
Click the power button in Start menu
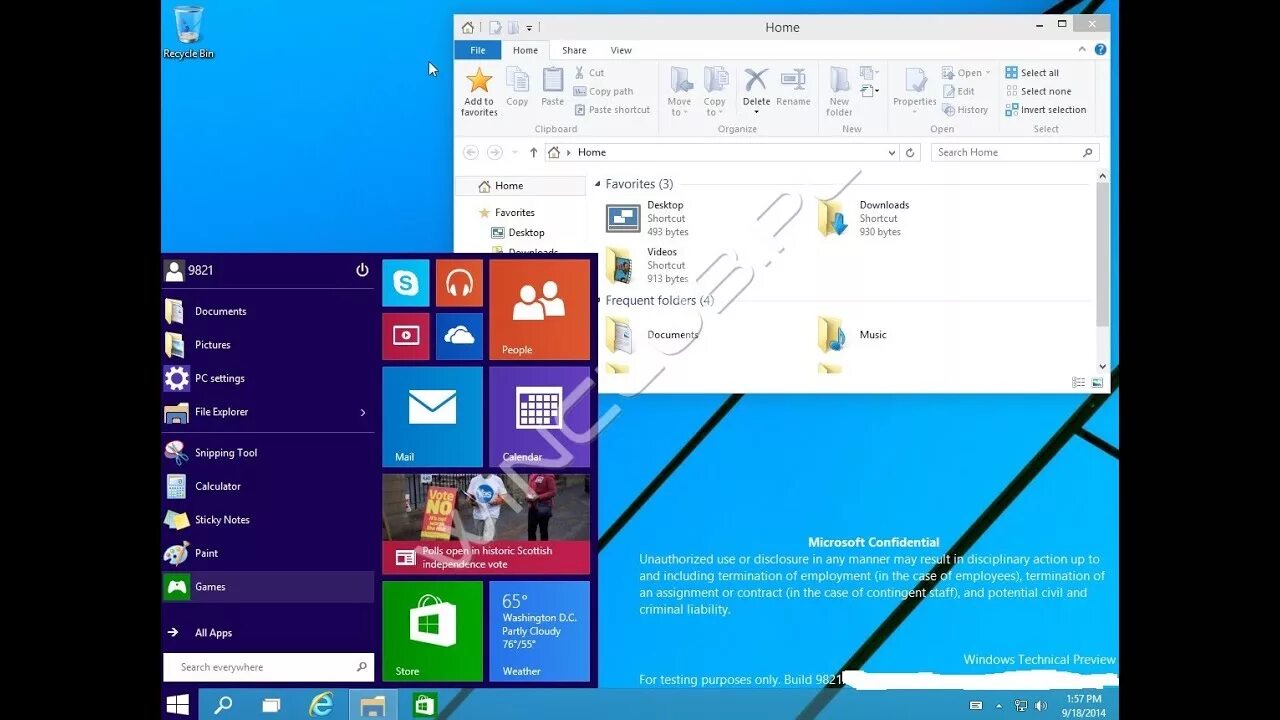point(362,270)
